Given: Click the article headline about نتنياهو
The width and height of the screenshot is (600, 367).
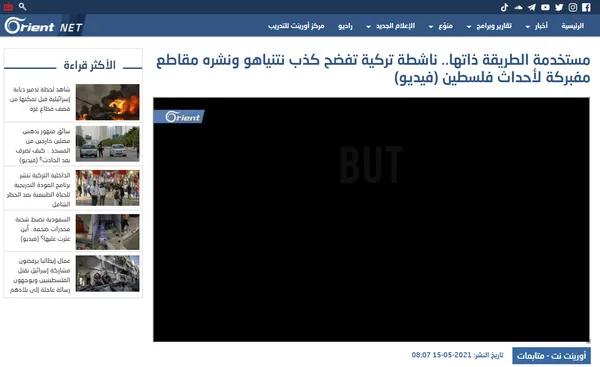Looking at the screenshot, I should tap(373, 68).
